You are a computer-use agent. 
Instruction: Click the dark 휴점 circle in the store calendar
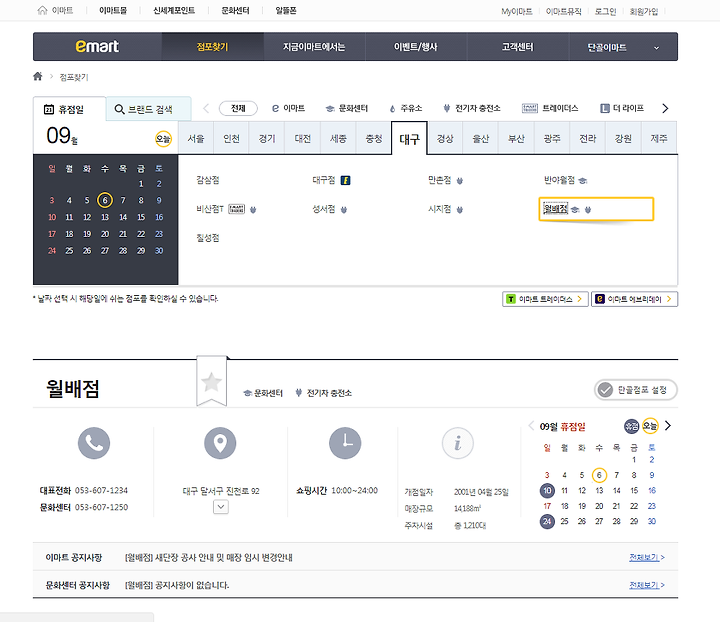click(x=631, y=426)
